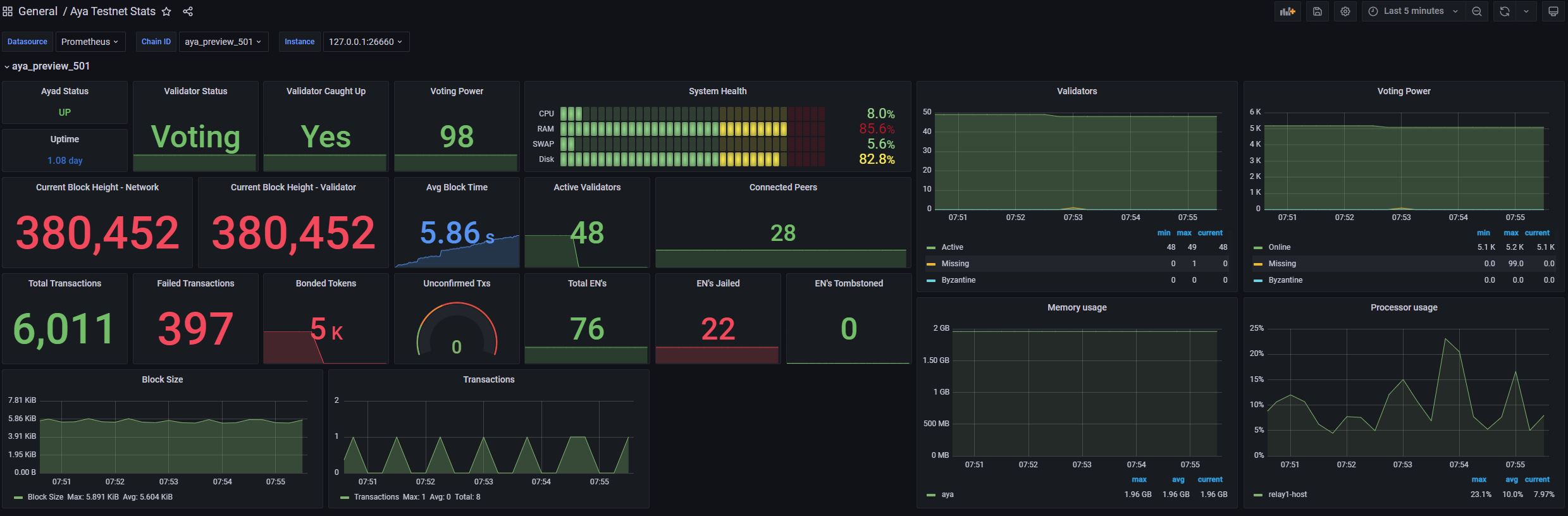Open the Last 5 minutes time picker
Image resolution: width=1568 pixels, height=516 pixels.
pos(1413,11)
